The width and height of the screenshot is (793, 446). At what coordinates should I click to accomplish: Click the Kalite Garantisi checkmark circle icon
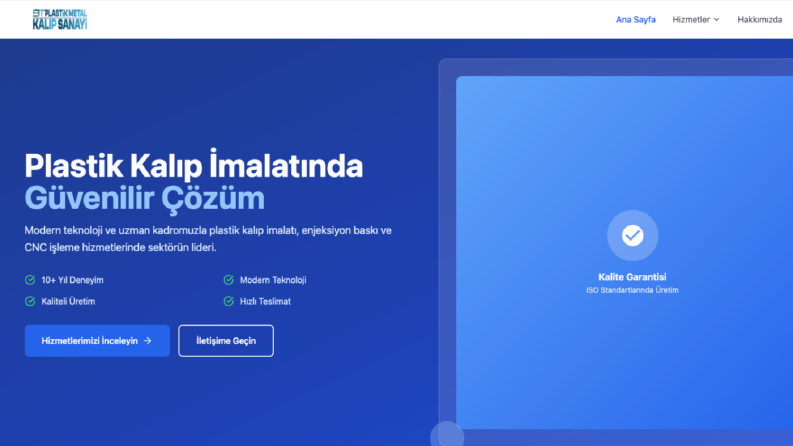click(632, 236)
